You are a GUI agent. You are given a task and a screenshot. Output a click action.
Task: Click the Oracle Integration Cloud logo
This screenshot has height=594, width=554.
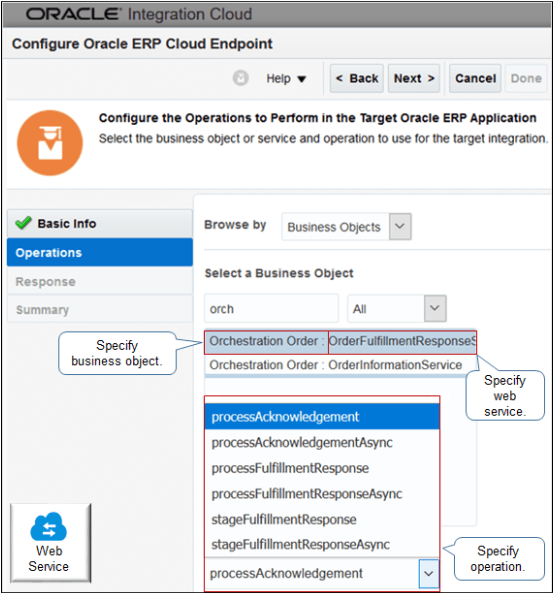[x=139, y=14]
